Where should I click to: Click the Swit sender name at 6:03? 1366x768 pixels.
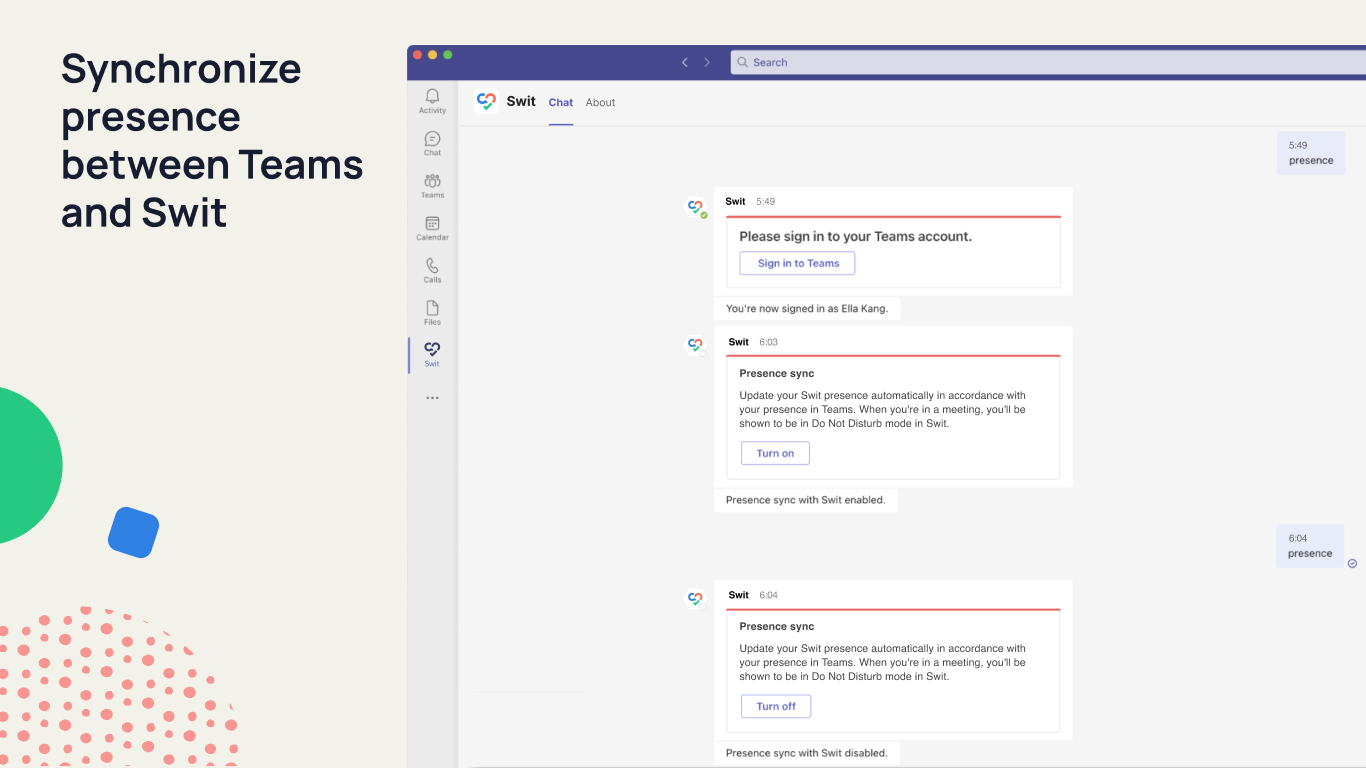(x=739, y=342)
